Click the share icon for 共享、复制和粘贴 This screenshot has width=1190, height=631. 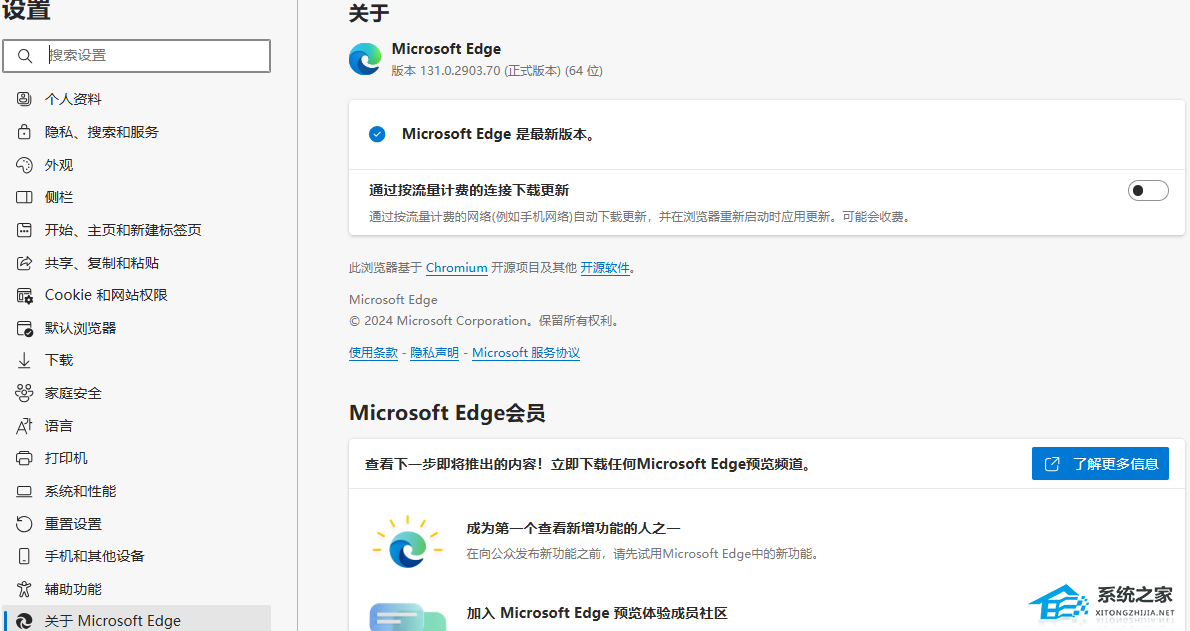pyautogui.click(x=24, y=263)
